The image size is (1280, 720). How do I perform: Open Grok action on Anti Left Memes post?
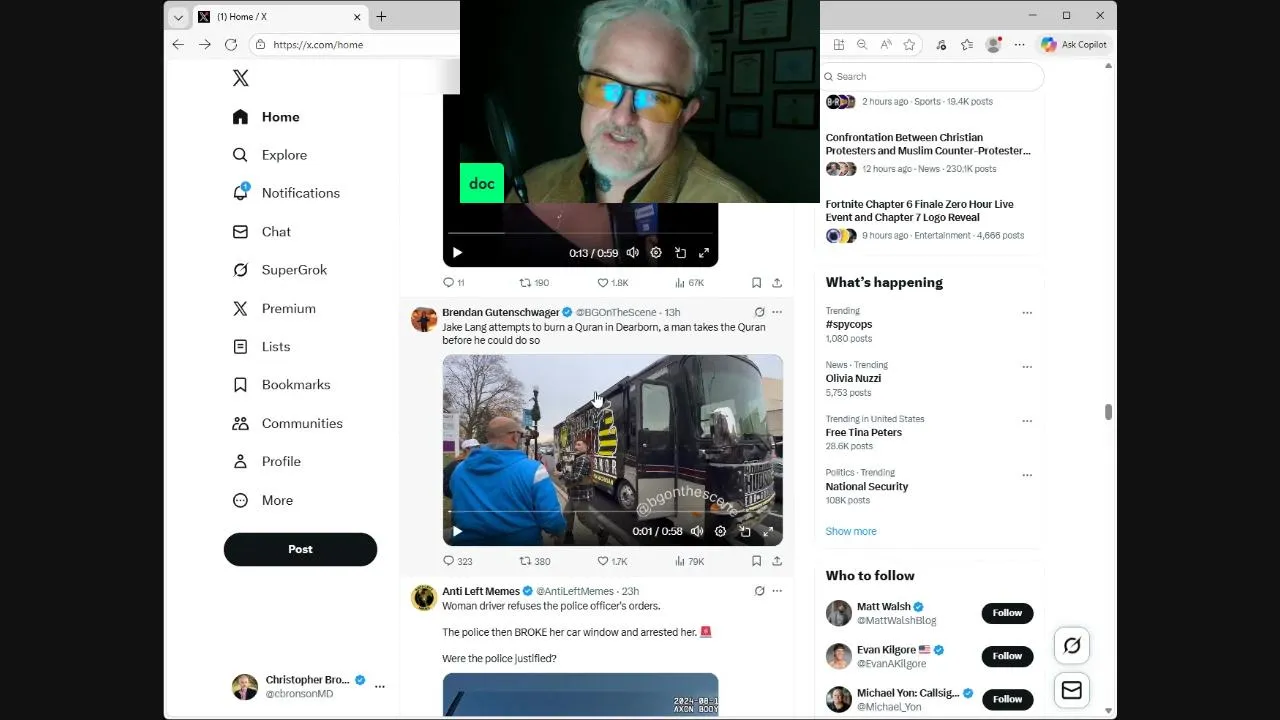tap(759, 591)
